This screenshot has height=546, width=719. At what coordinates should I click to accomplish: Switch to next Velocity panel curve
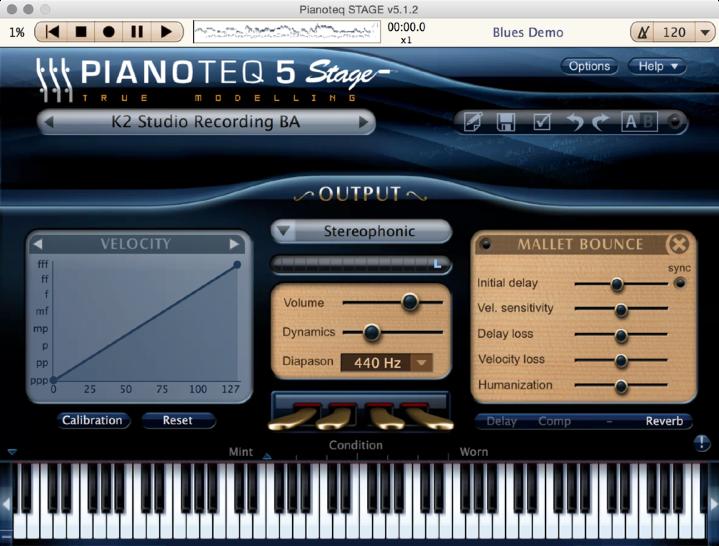234,244
